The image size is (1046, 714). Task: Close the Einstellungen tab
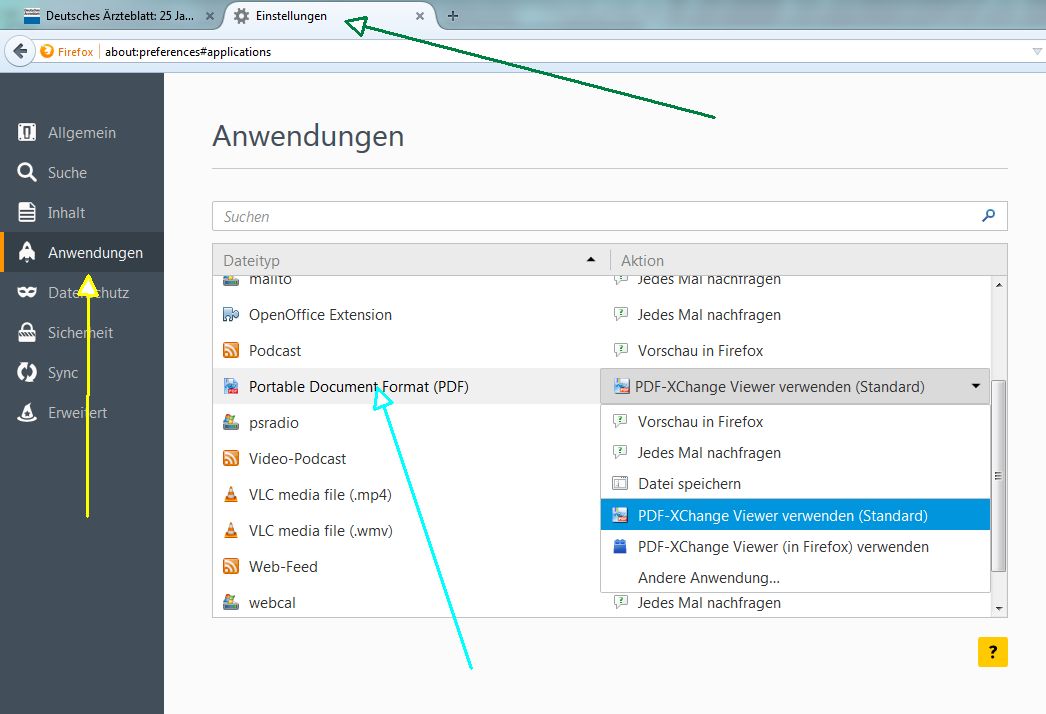point(420,16)
